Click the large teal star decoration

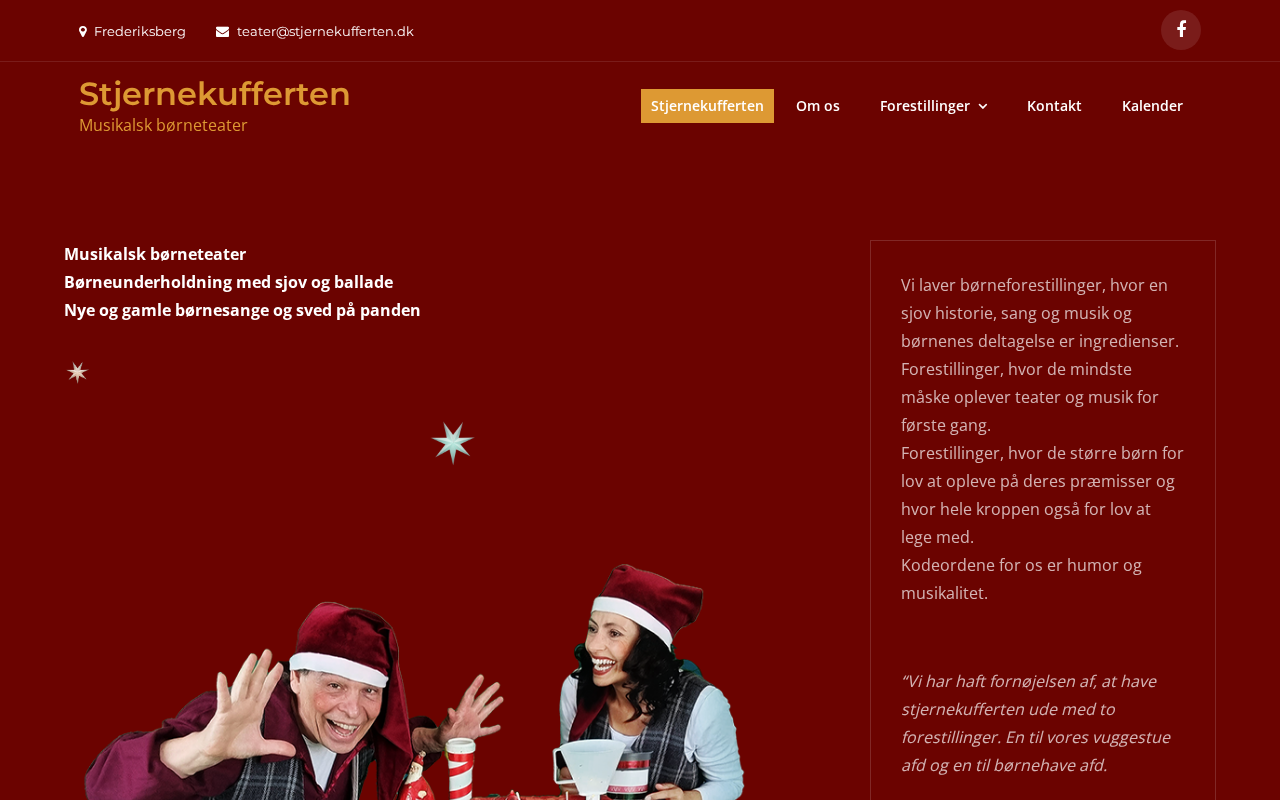tap(452, 442)
